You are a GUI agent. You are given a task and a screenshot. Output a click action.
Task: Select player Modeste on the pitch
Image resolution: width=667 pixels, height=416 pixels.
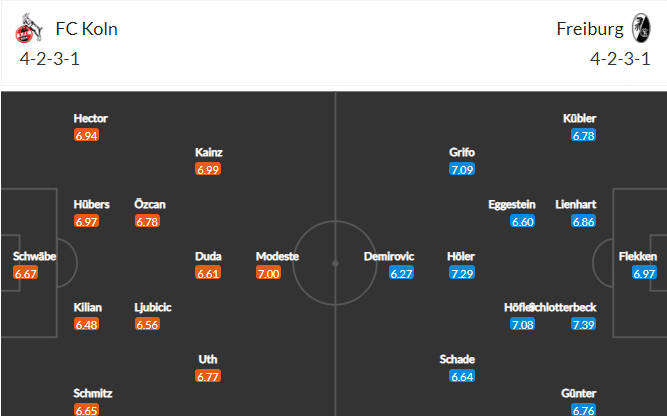point(277,256)
